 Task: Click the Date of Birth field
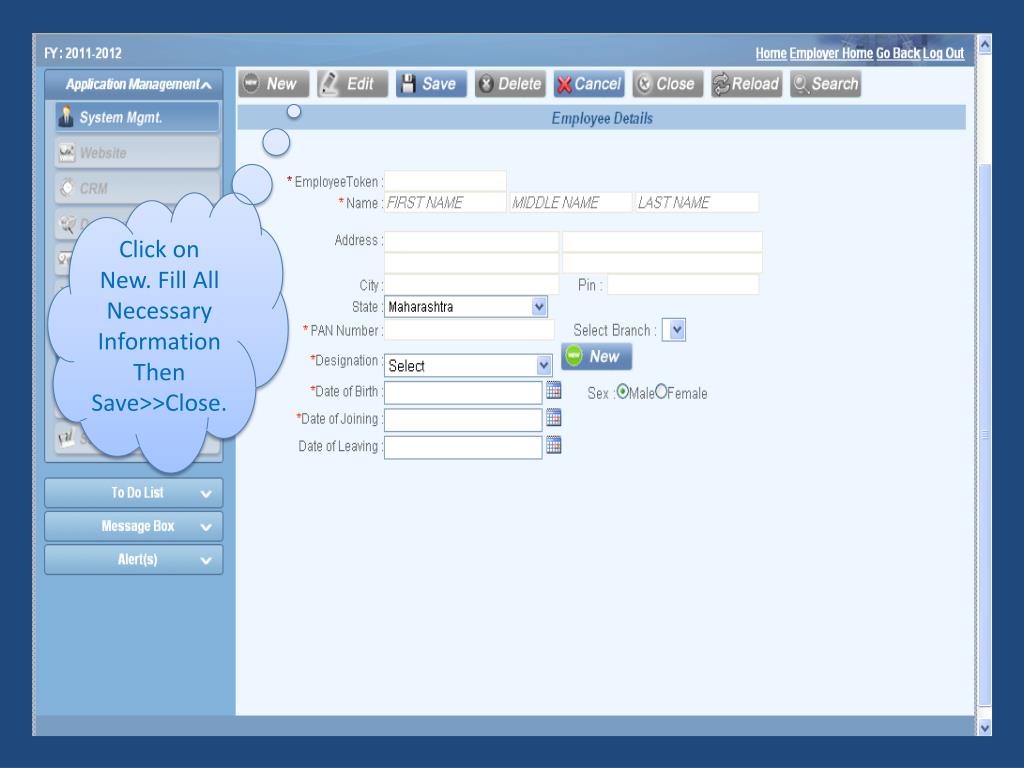click(x=463, y=392)
